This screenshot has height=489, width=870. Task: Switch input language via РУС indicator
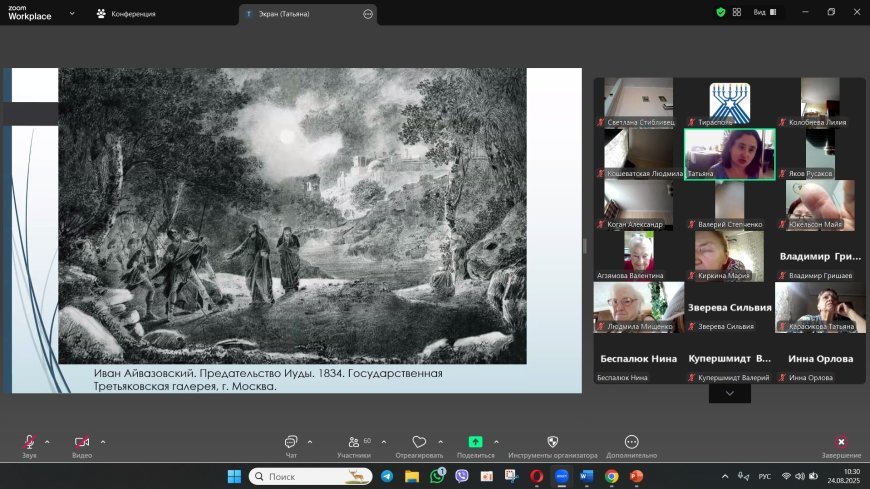point(765,476)
